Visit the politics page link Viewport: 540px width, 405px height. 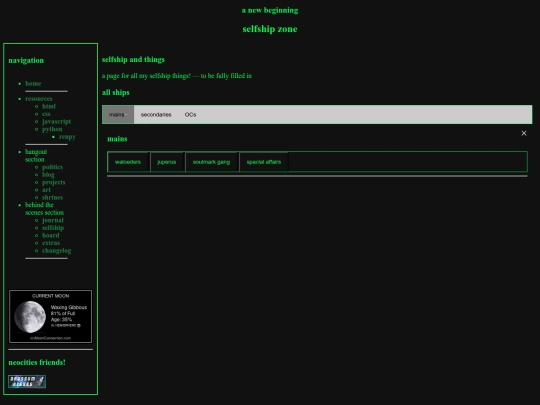point(52,167)
